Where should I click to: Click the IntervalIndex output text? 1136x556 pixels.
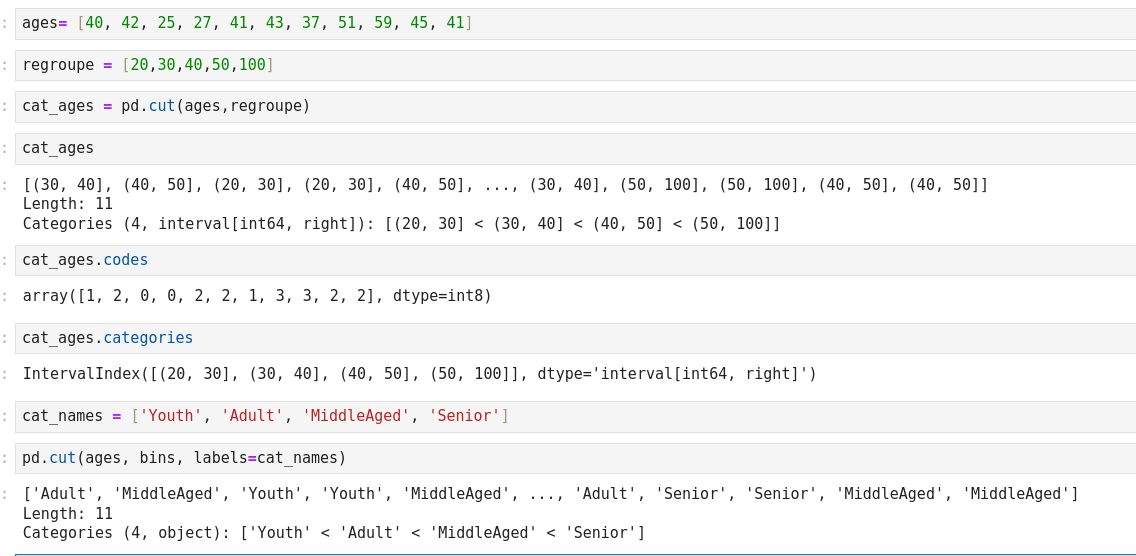(x=419, y=374)
